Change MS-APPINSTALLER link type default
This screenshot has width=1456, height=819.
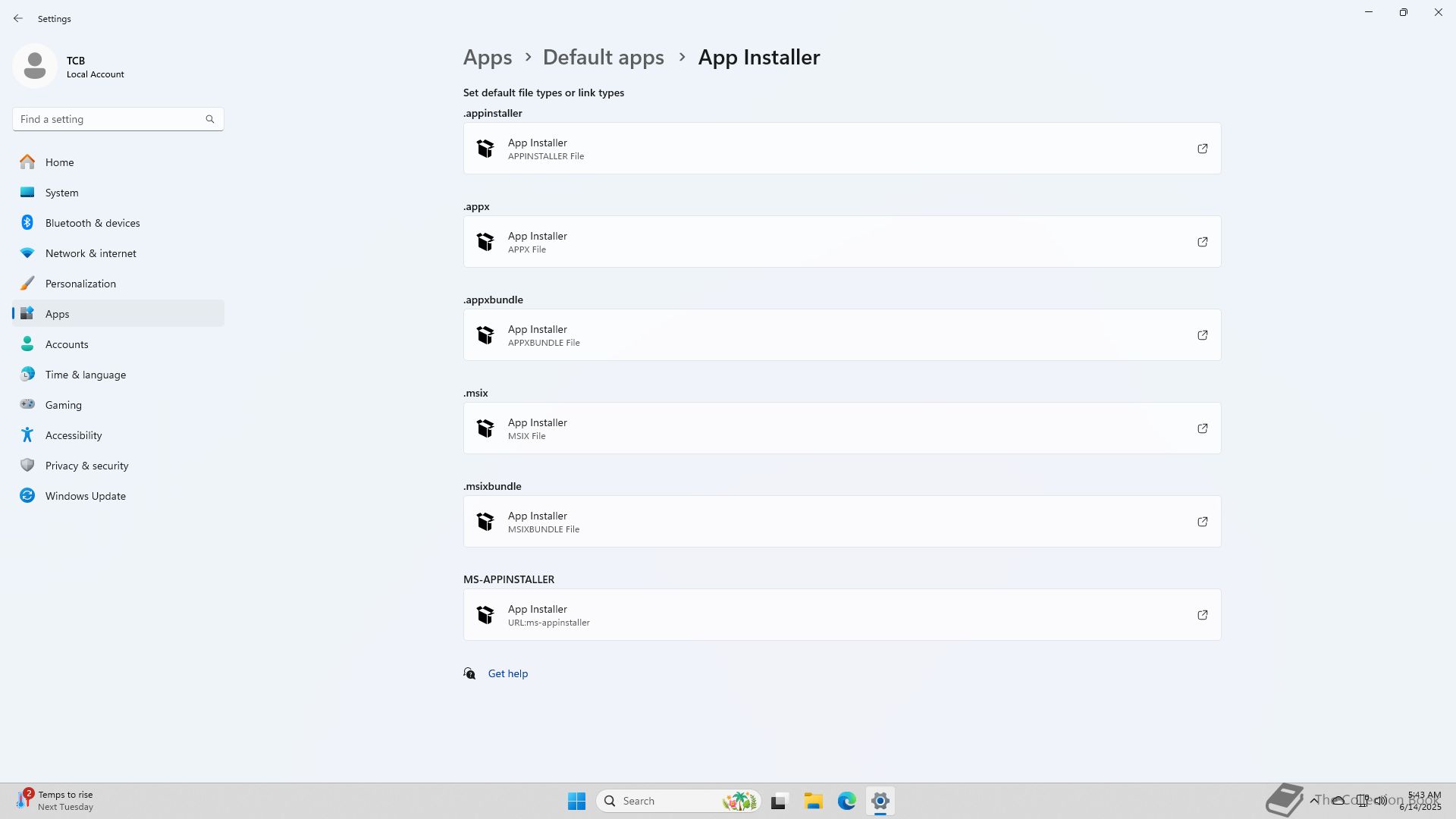tap(842, 615)
